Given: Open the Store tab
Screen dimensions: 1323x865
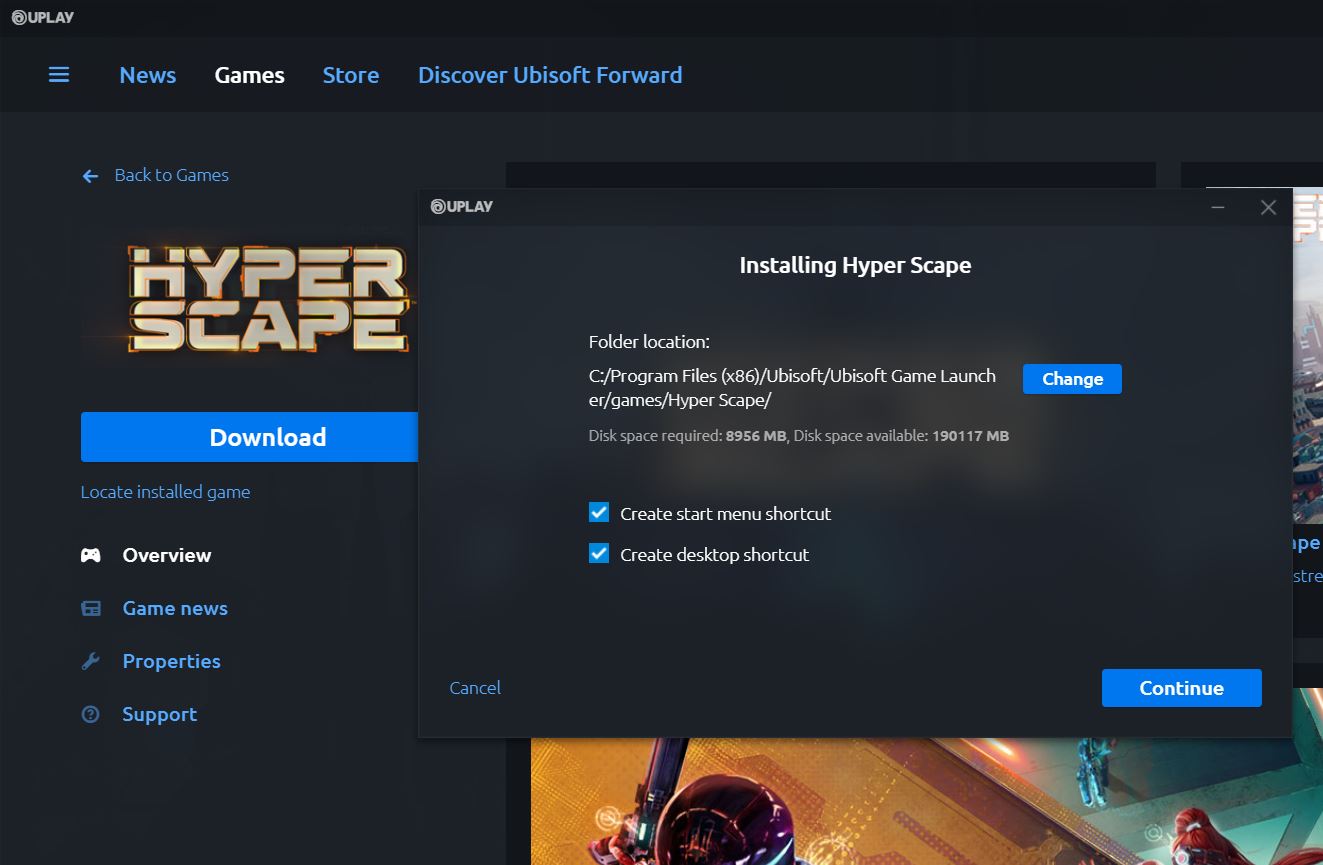Looking at the screenshot, I should point(351,75).
